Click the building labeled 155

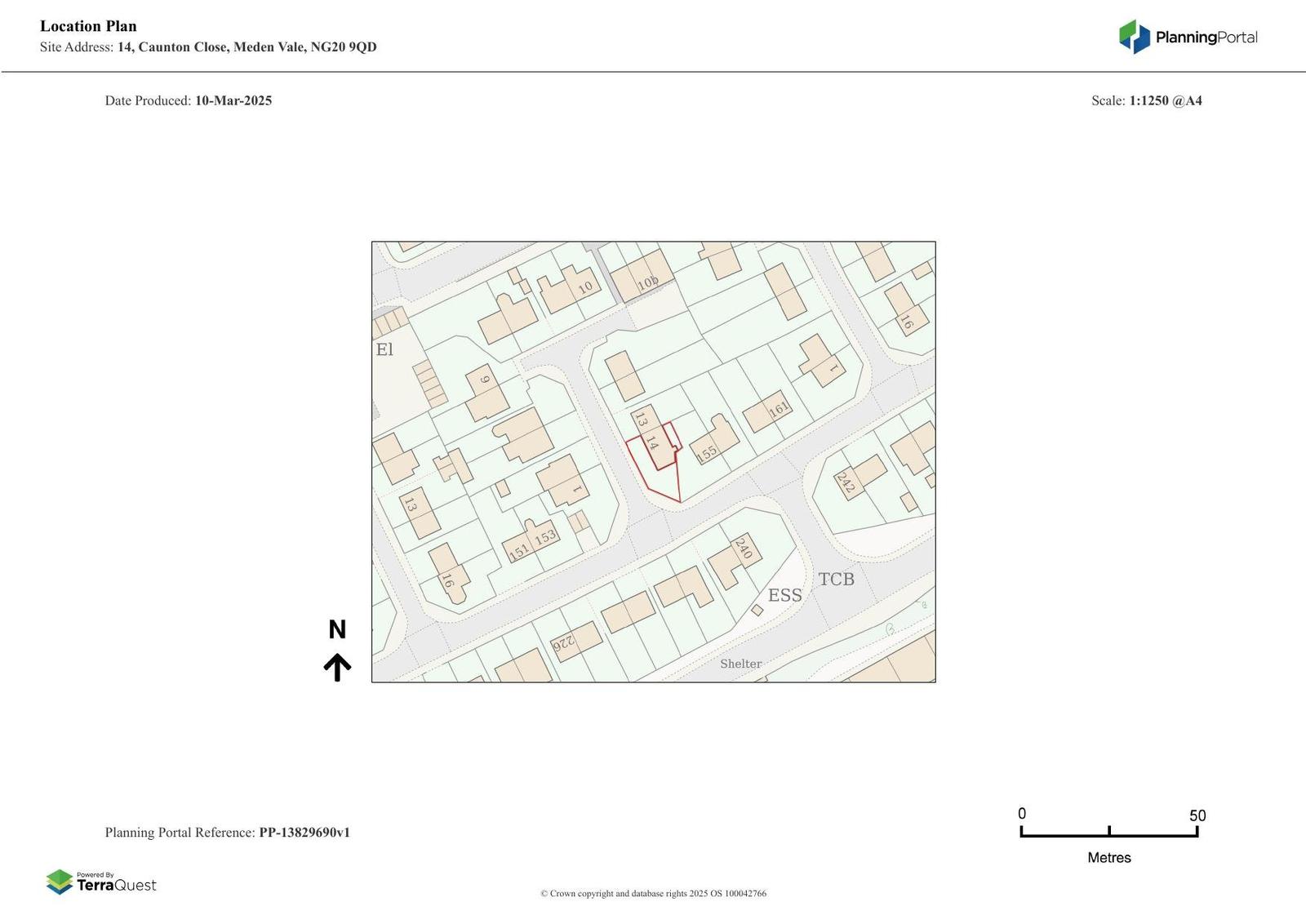(x=714, y=442)
